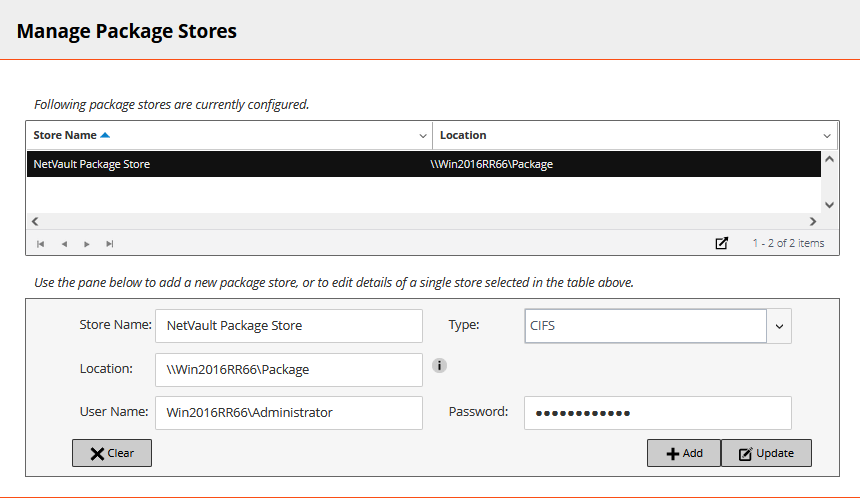This screenshot has height=498, width=860.
Task: Click the Type combo box showing CIFS
Action: point(646,326)
